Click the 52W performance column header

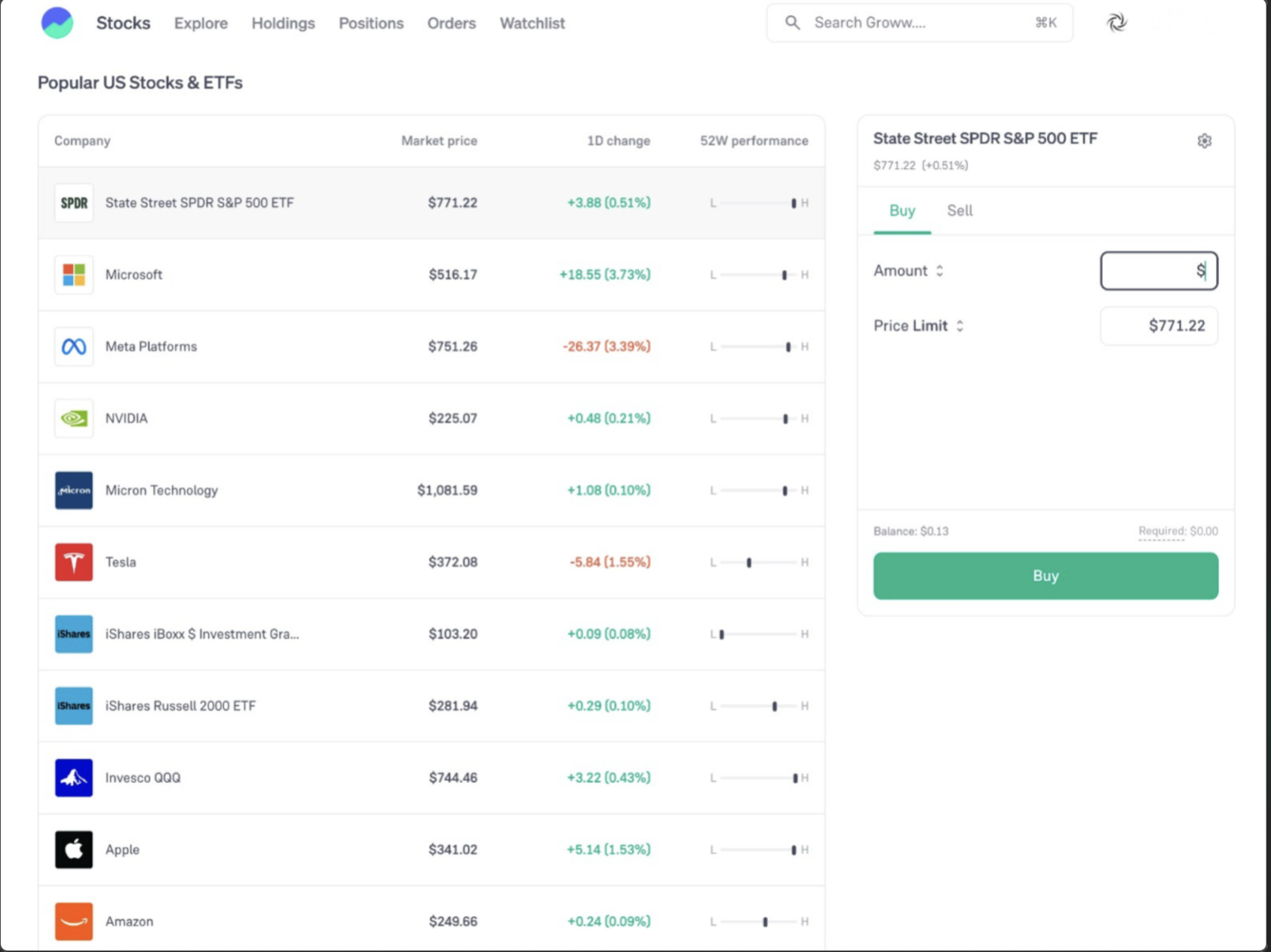(754, 141)
